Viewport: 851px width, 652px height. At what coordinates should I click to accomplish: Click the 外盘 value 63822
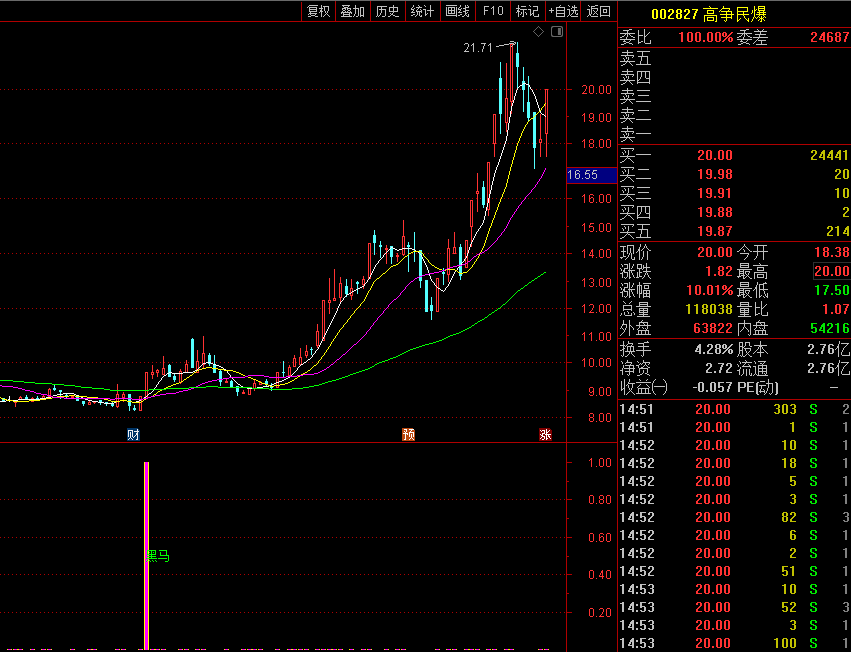(x=713, y=328)
